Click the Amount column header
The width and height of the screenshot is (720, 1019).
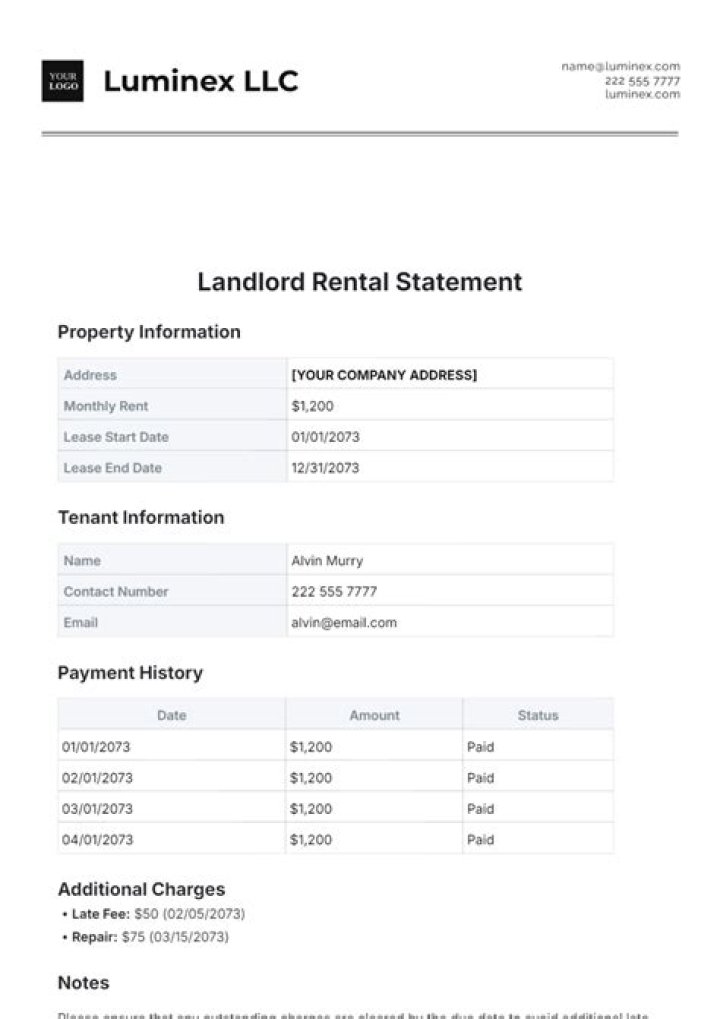coord(374,715)
